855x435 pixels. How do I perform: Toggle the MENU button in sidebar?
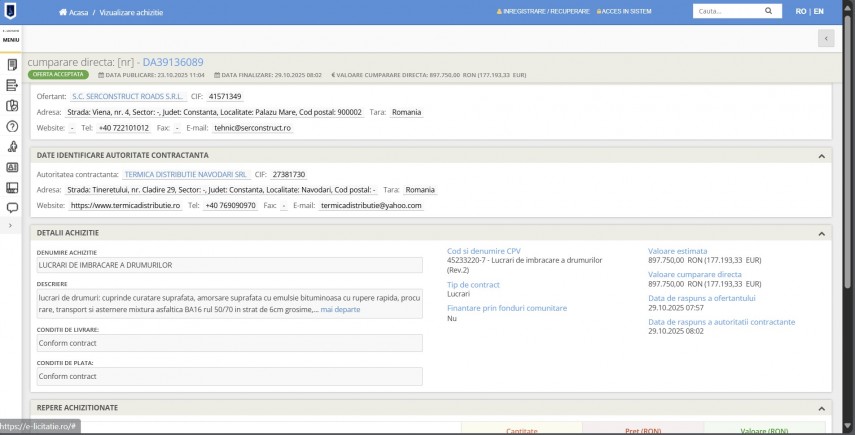[10, 39]
